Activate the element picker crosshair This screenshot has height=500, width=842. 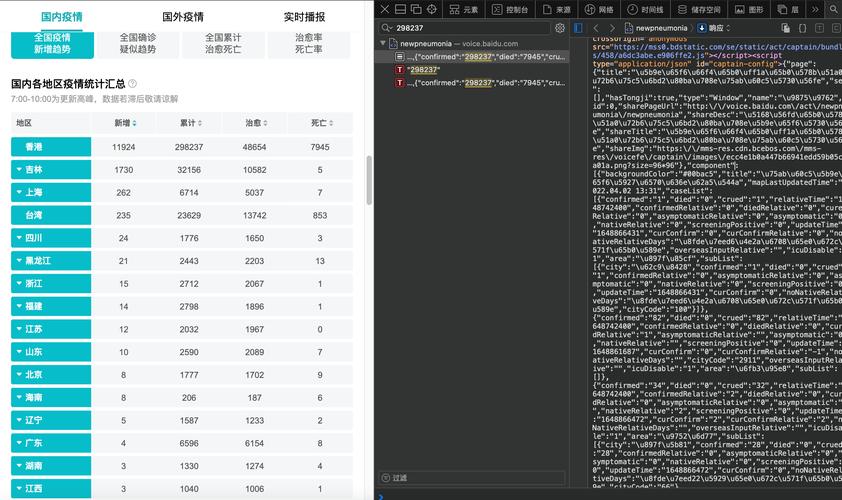[432, 9]
